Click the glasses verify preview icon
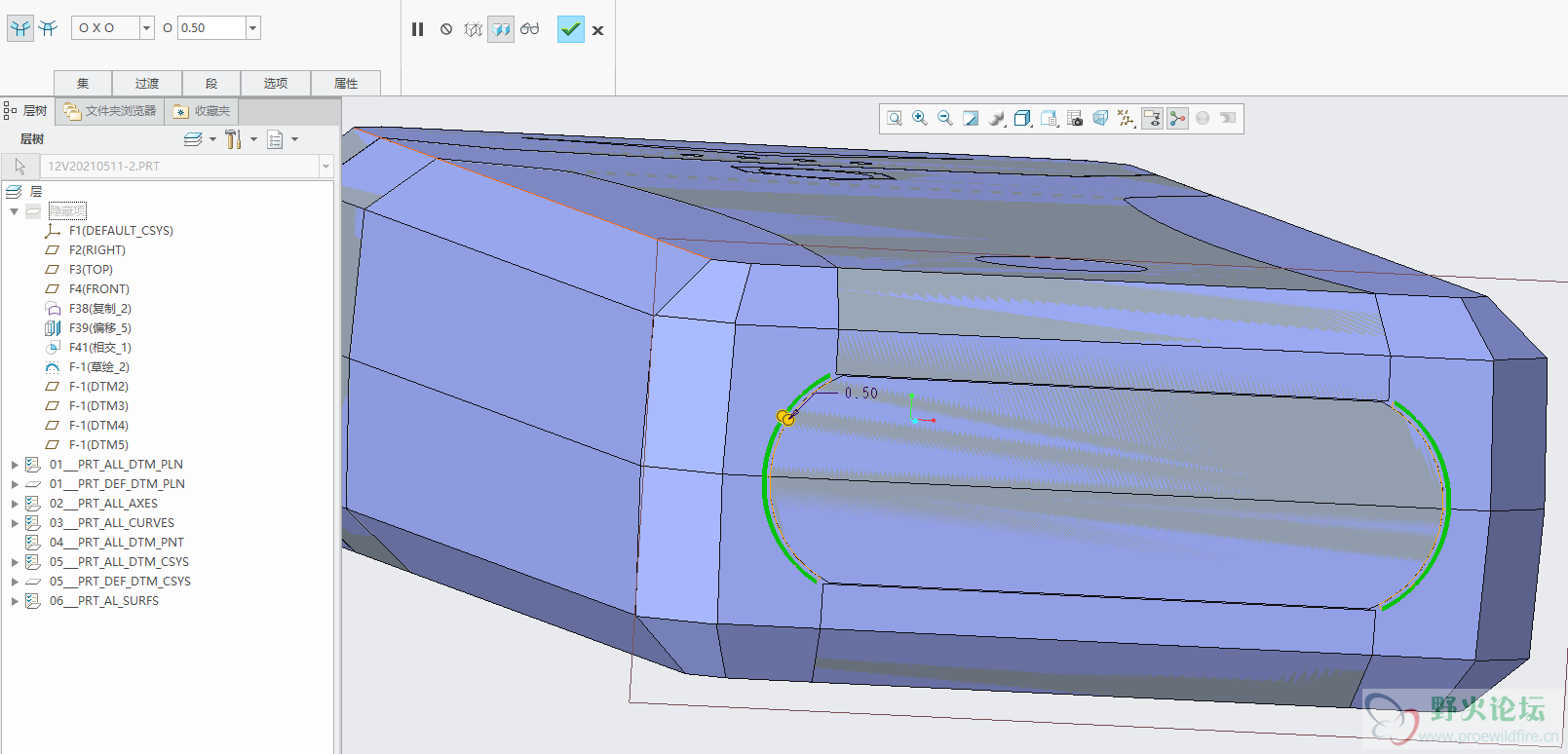 [x=530, y=29]
